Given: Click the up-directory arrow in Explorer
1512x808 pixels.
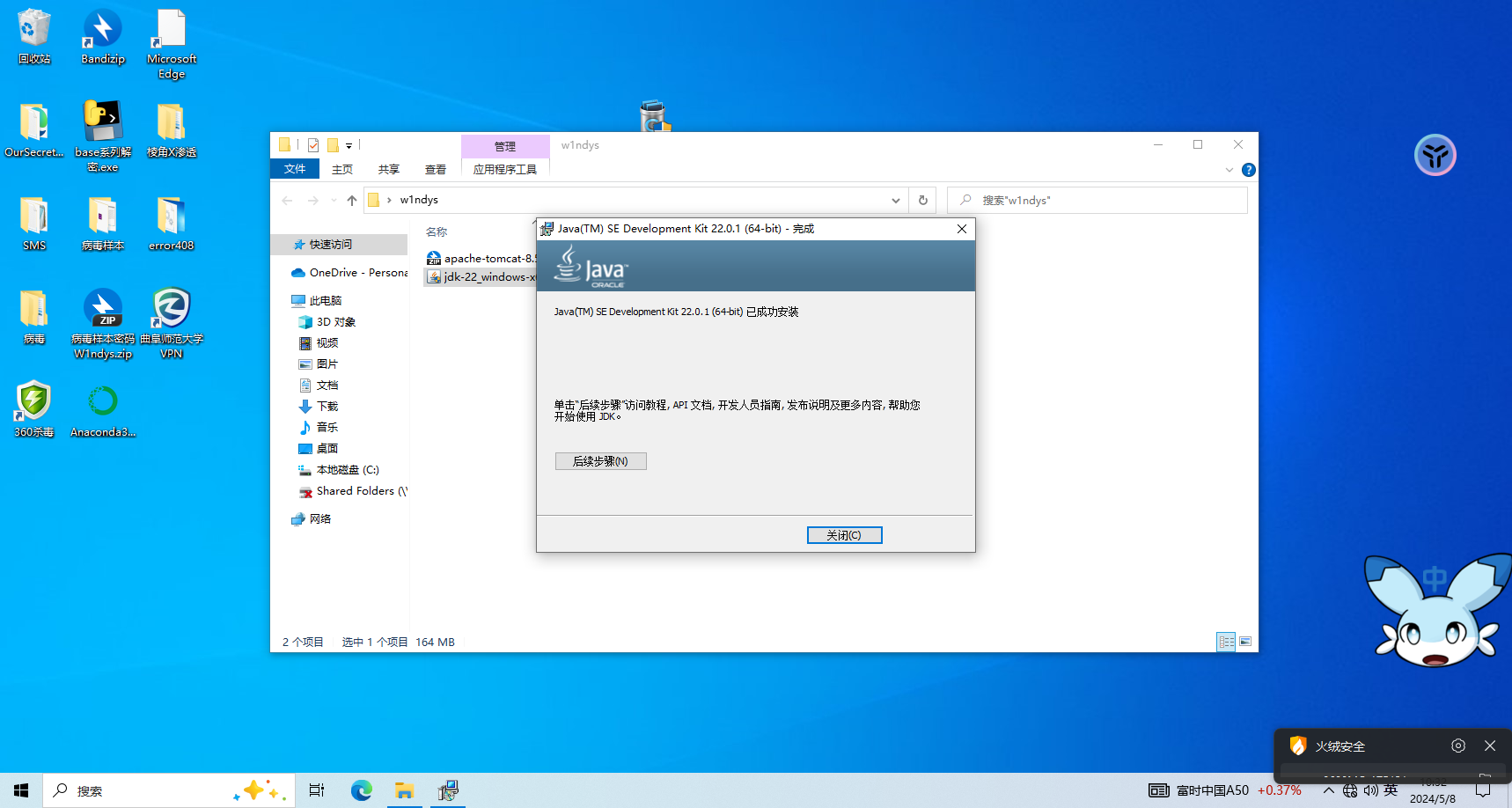Looking at the screenshot, I should pos(352,201).
